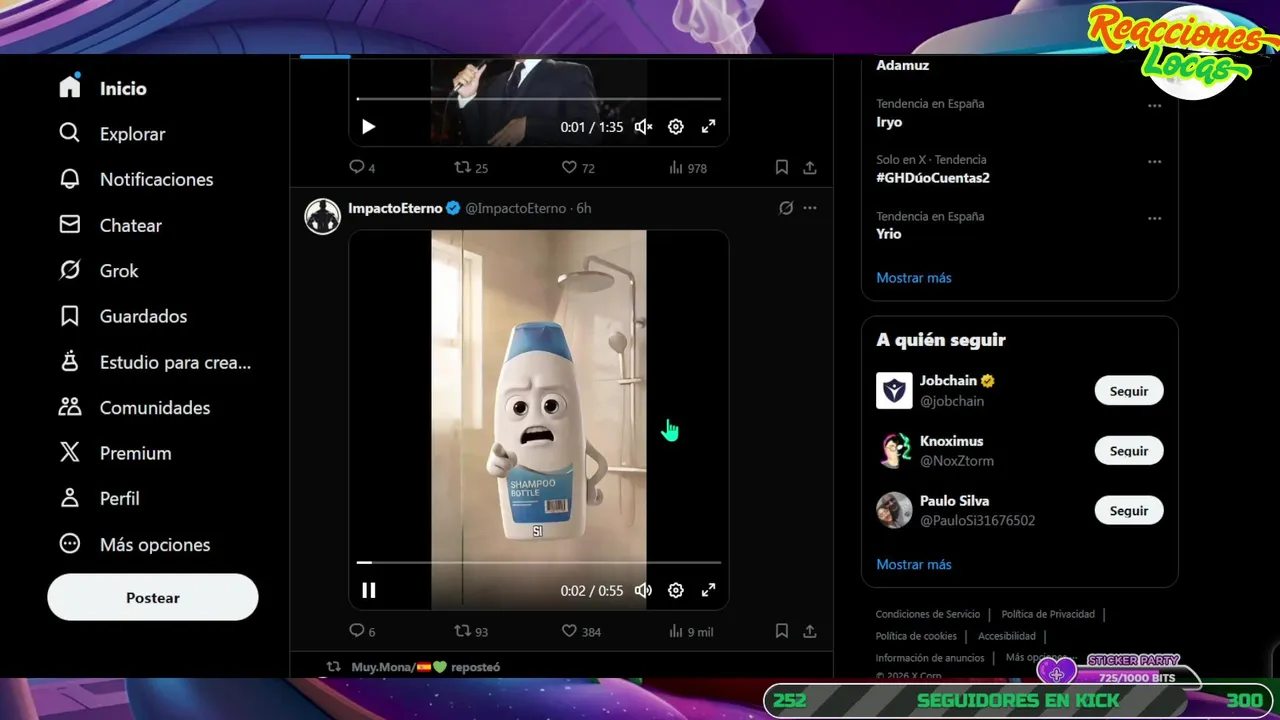Open more options for Yrio trend

pyautogui.click(x=1155, y=218)
